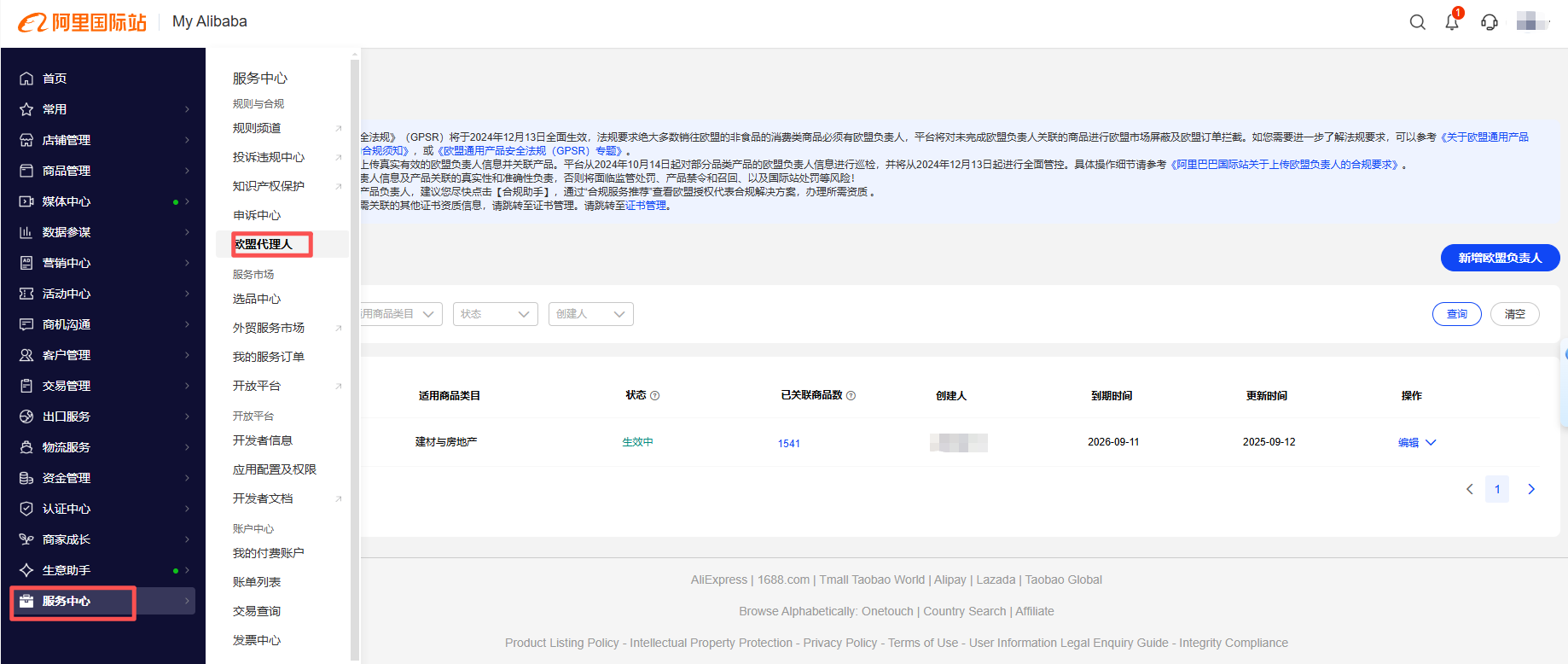Open 数据参谋 in the left sidebar

[x=67, y=232]
